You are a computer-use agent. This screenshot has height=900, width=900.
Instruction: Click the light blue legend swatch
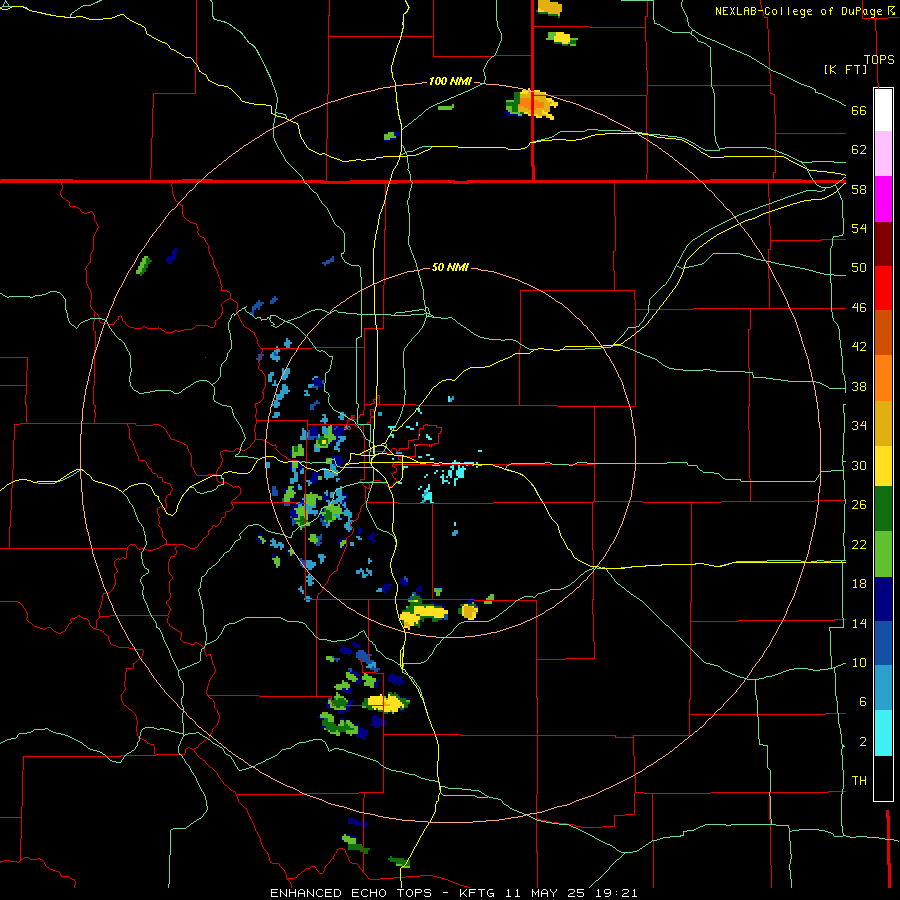pos(883,688)
